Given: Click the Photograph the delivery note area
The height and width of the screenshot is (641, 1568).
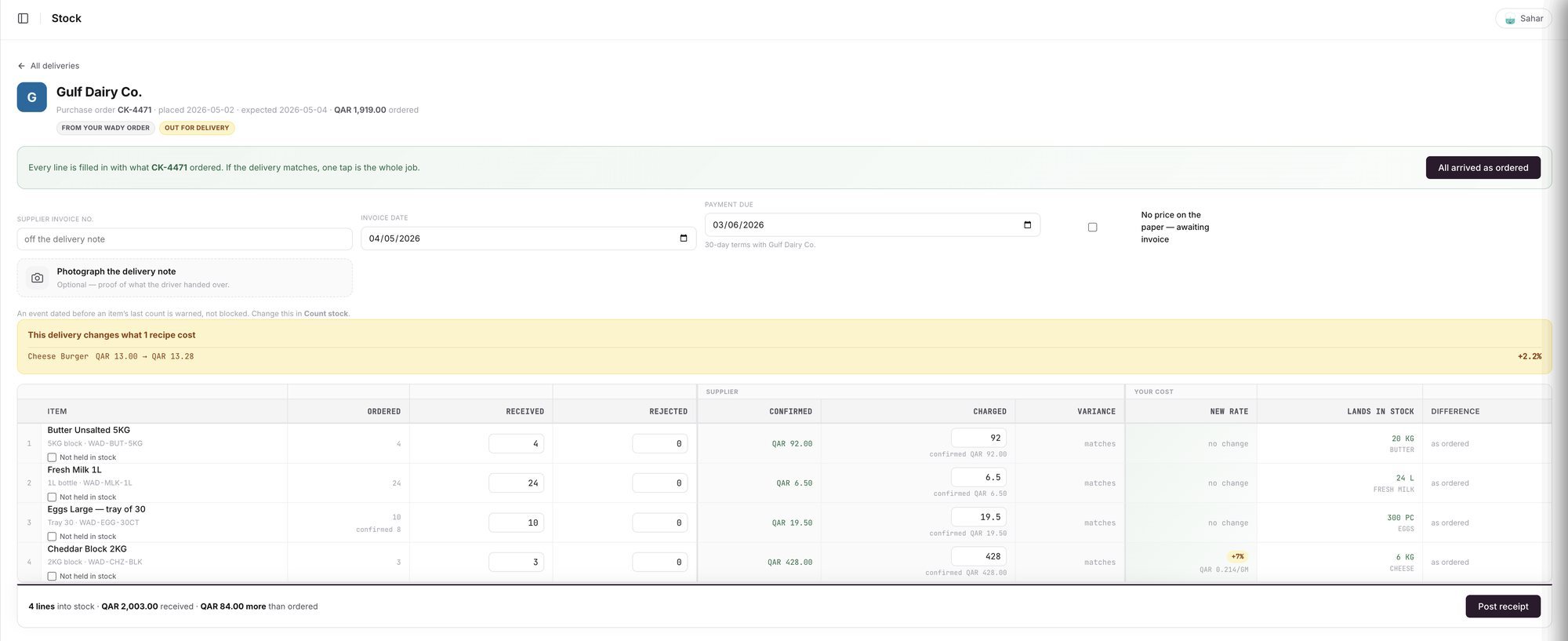Looking at the screenshot, I should point(185,278).
